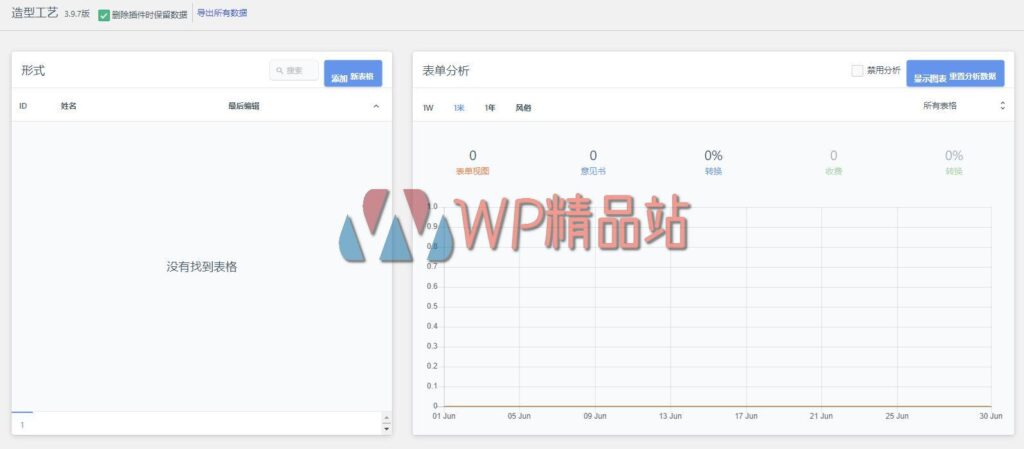Click the 添加 新表格 button
The width and height of the screenshot is (1024, 449).
point(353,74)
